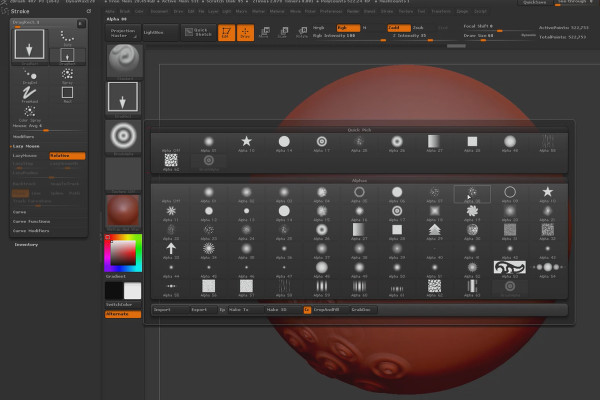Choose Alpha 56 noise square
The height and width of the screenshot is (400, 600).
click(x=209, y=289)
